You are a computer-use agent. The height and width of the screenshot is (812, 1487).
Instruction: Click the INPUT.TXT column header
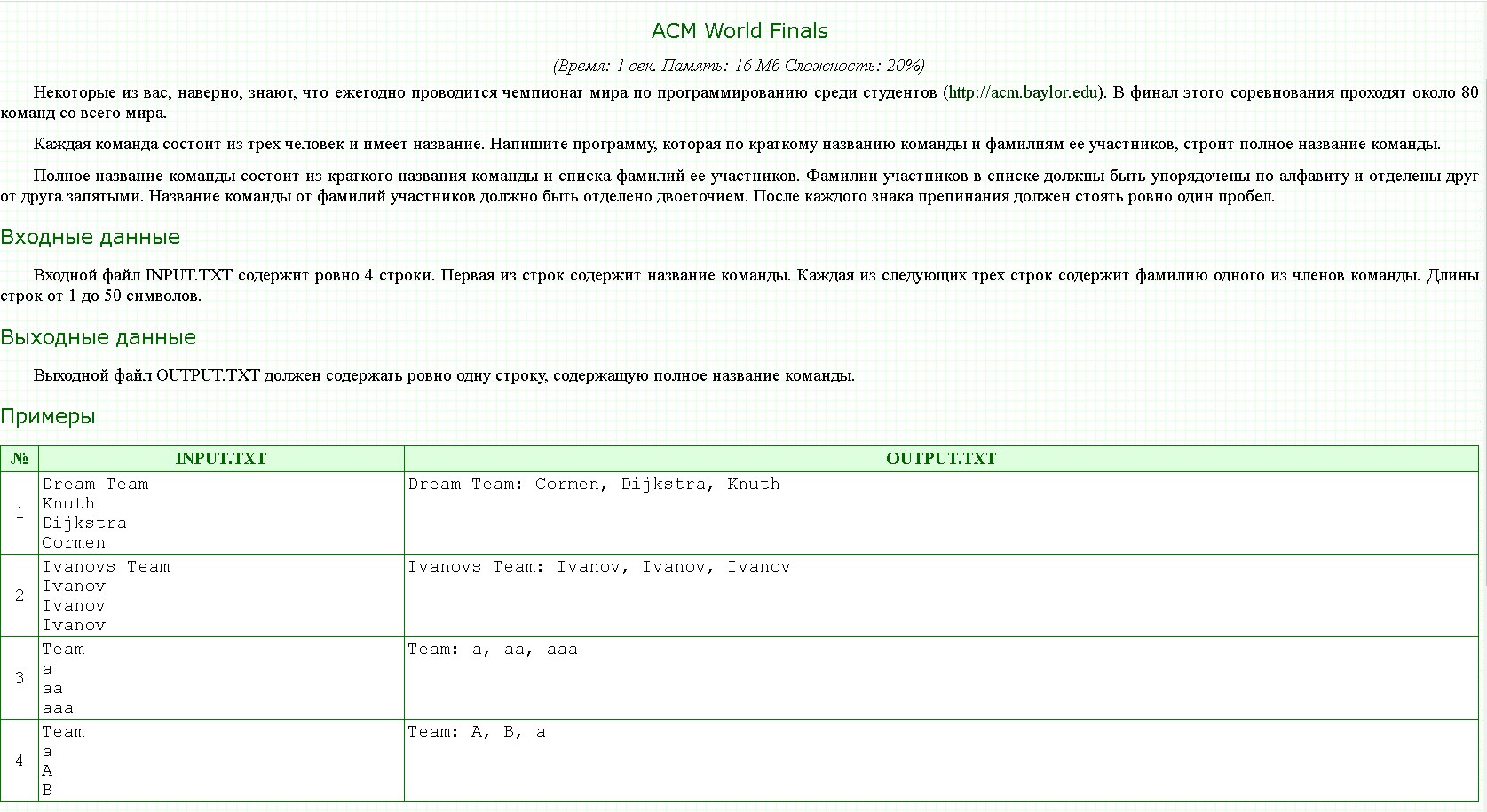coord(221,459)
